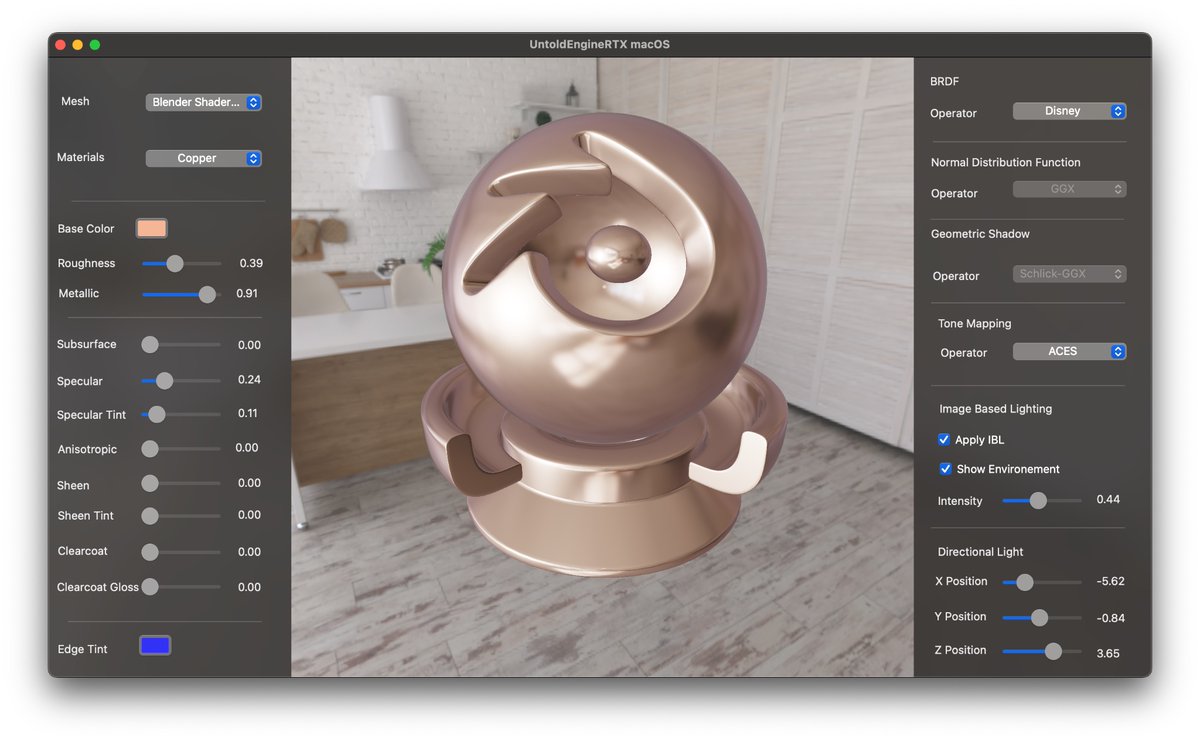Open the BRDF Operator dropdown set to Disney

pos(1070,111)
